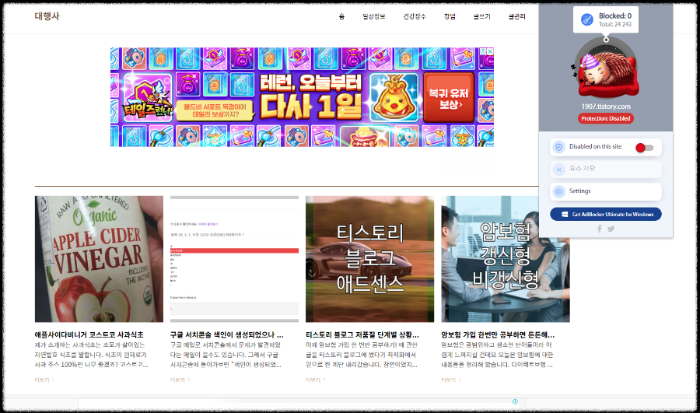Click the red '복귀 유저 보상' button in the ad
The width and height of the screenshot is (700, 413).
pos(448,98)
